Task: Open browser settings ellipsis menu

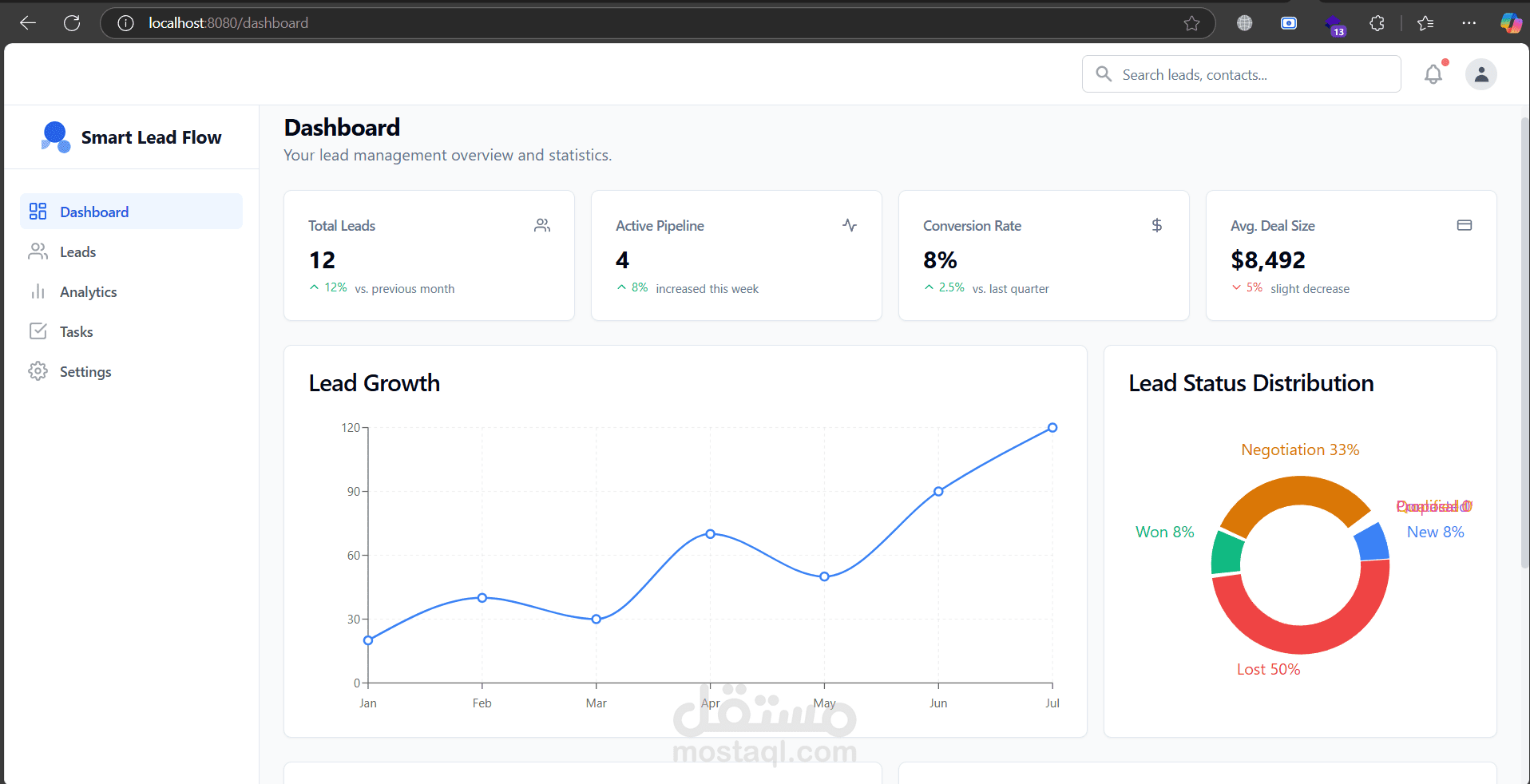Action: [x=1469, y=23]
